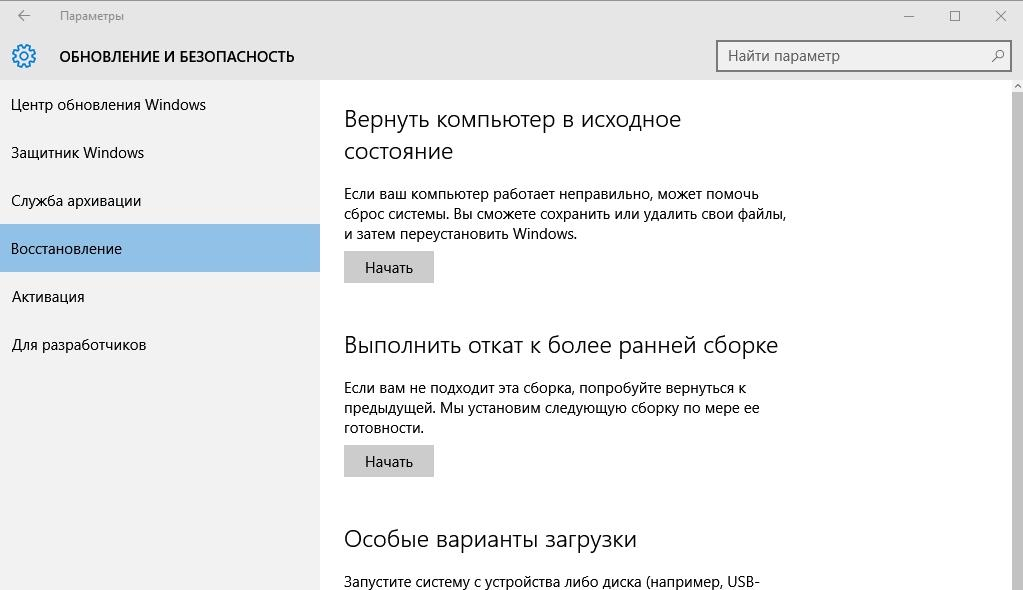Viewport: 1023px width, 590px height.
Task: Click the 'Особые варианты загрузки' heading
Action: [490, 539]
